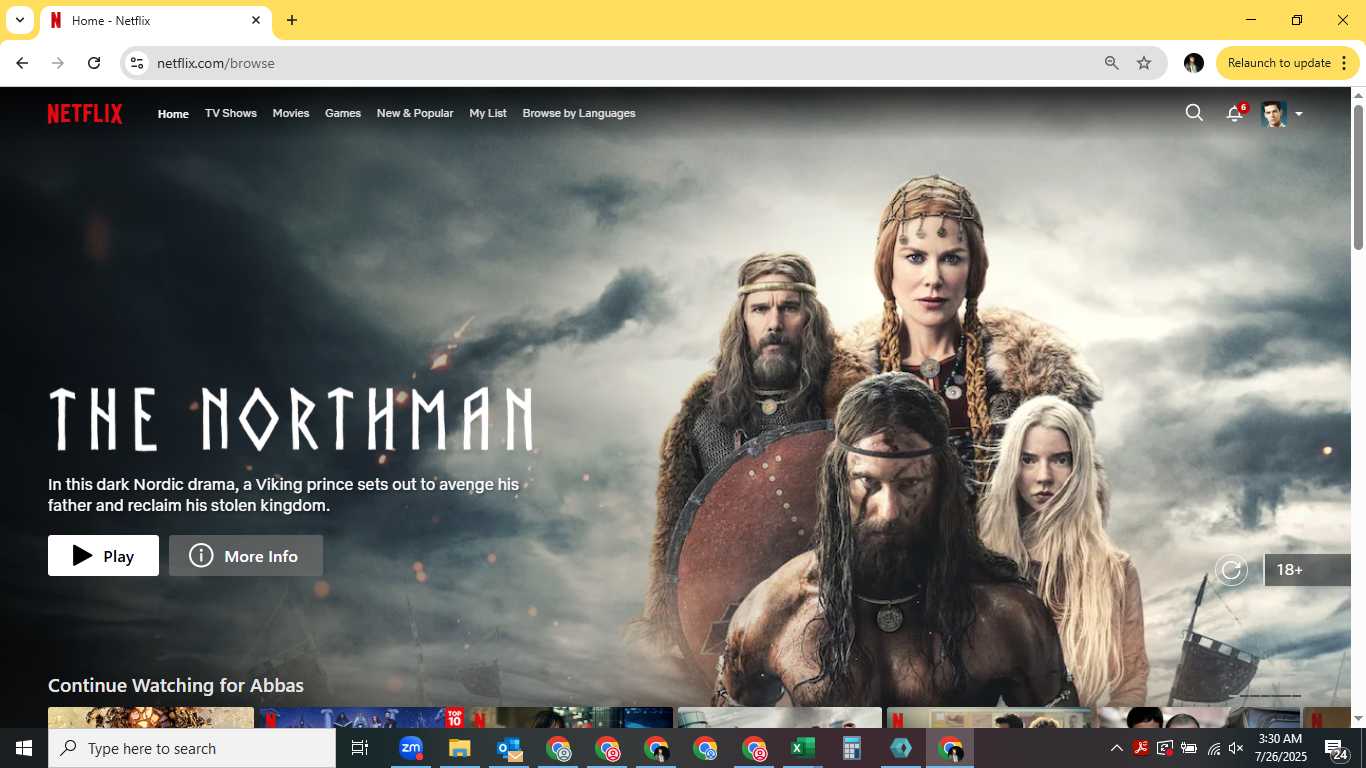Open the Movies menu
The height and width of the screenshot is (768, 1366).
coord(291,113)
